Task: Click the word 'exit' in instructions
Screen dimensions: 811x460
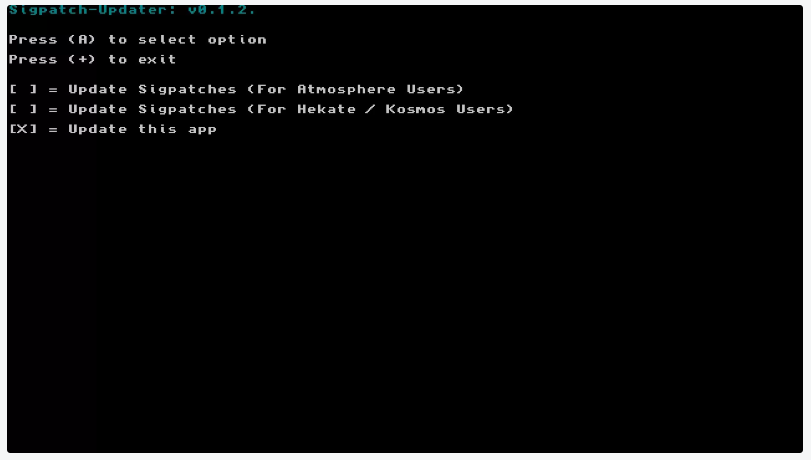Action: [x=157, y=60]
